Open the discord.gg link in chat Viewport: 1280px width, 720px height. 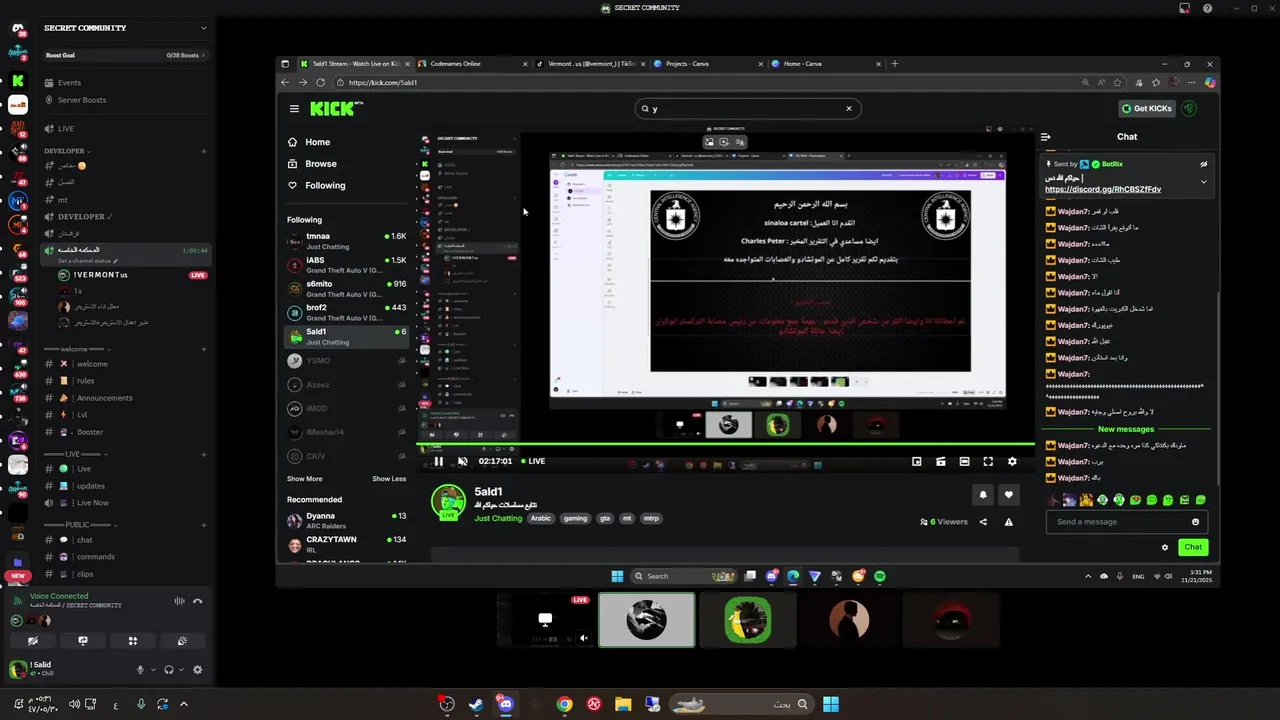(1102, 189)
